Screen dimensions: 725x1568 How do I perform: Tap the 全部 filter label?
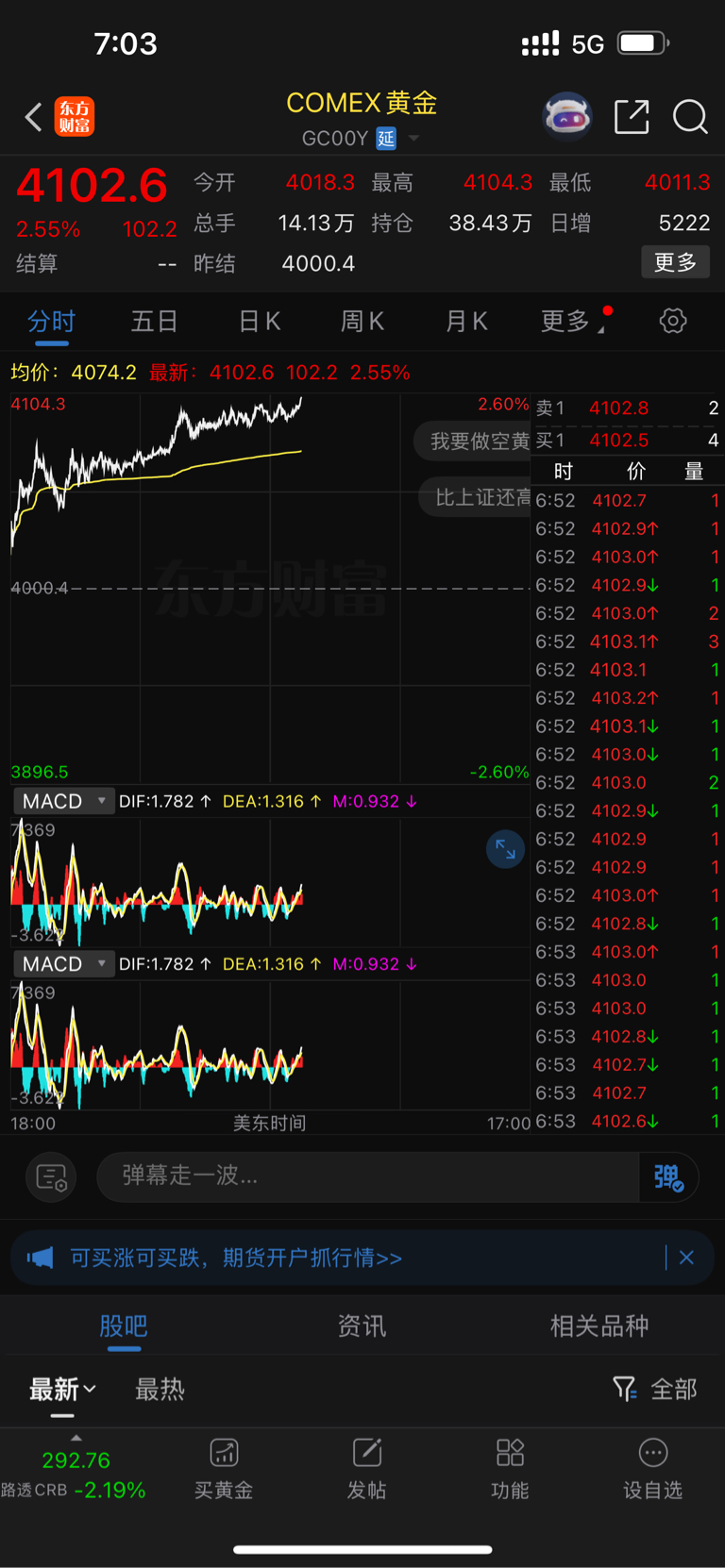(674, 1389)
